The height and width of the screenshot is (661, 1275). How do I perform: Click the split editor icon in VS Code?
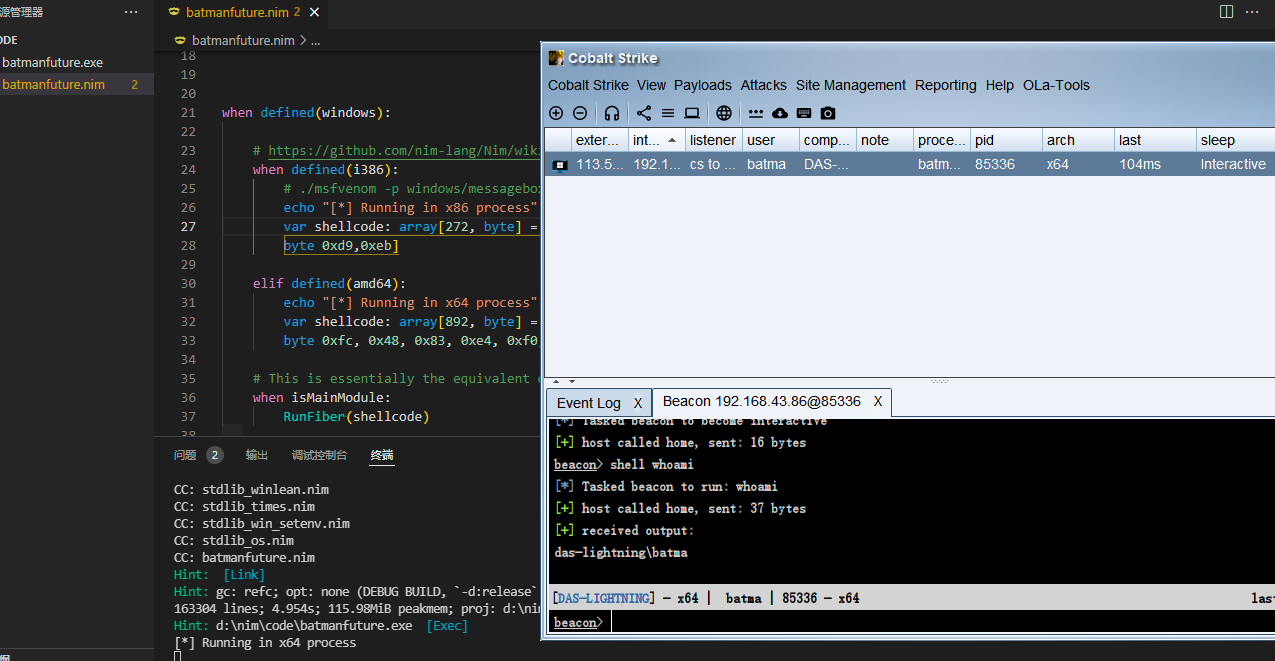pyautogui.click(x=1226, y=12)
